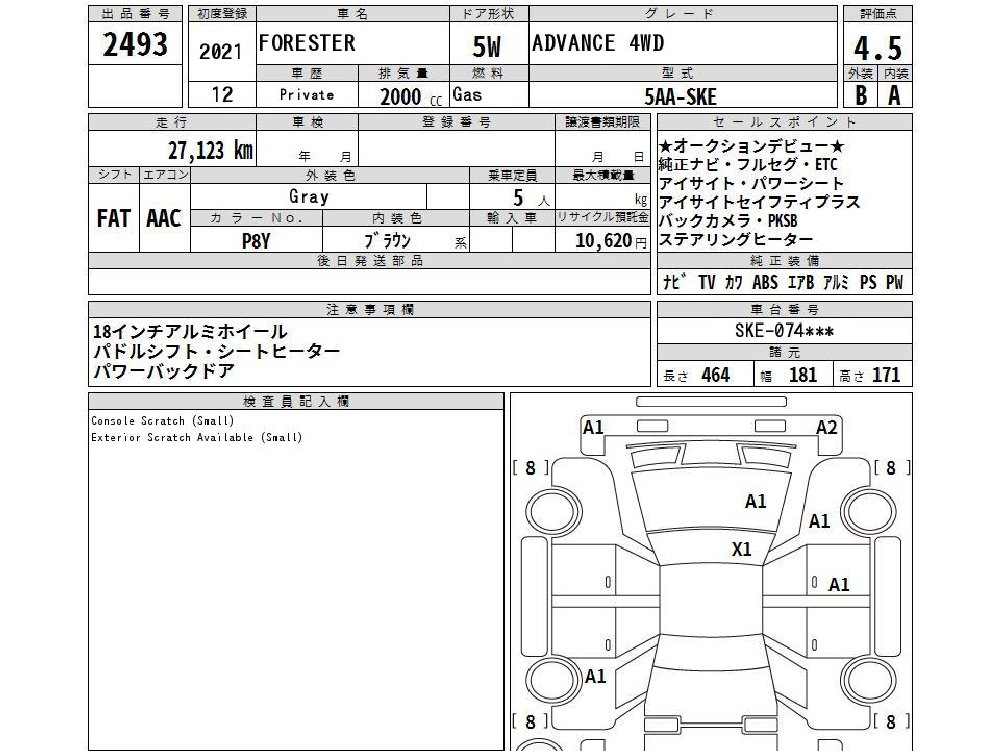
Task: Click the リサイクル預託金 header cell
Action: pos(603,218)
